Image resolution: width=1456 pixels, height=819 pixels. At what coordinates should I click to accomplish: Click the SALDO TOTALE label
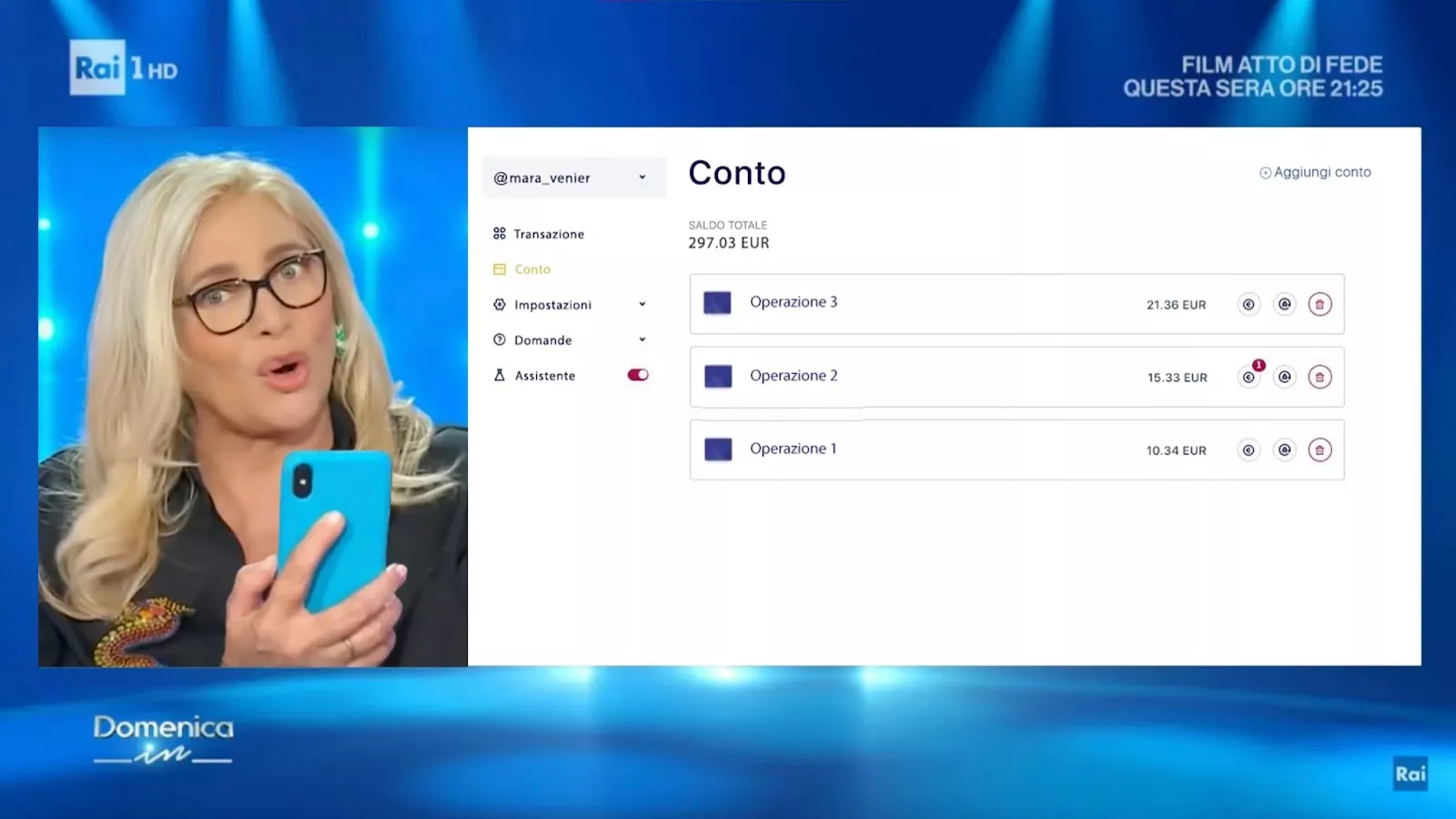[x=727, y=225]
